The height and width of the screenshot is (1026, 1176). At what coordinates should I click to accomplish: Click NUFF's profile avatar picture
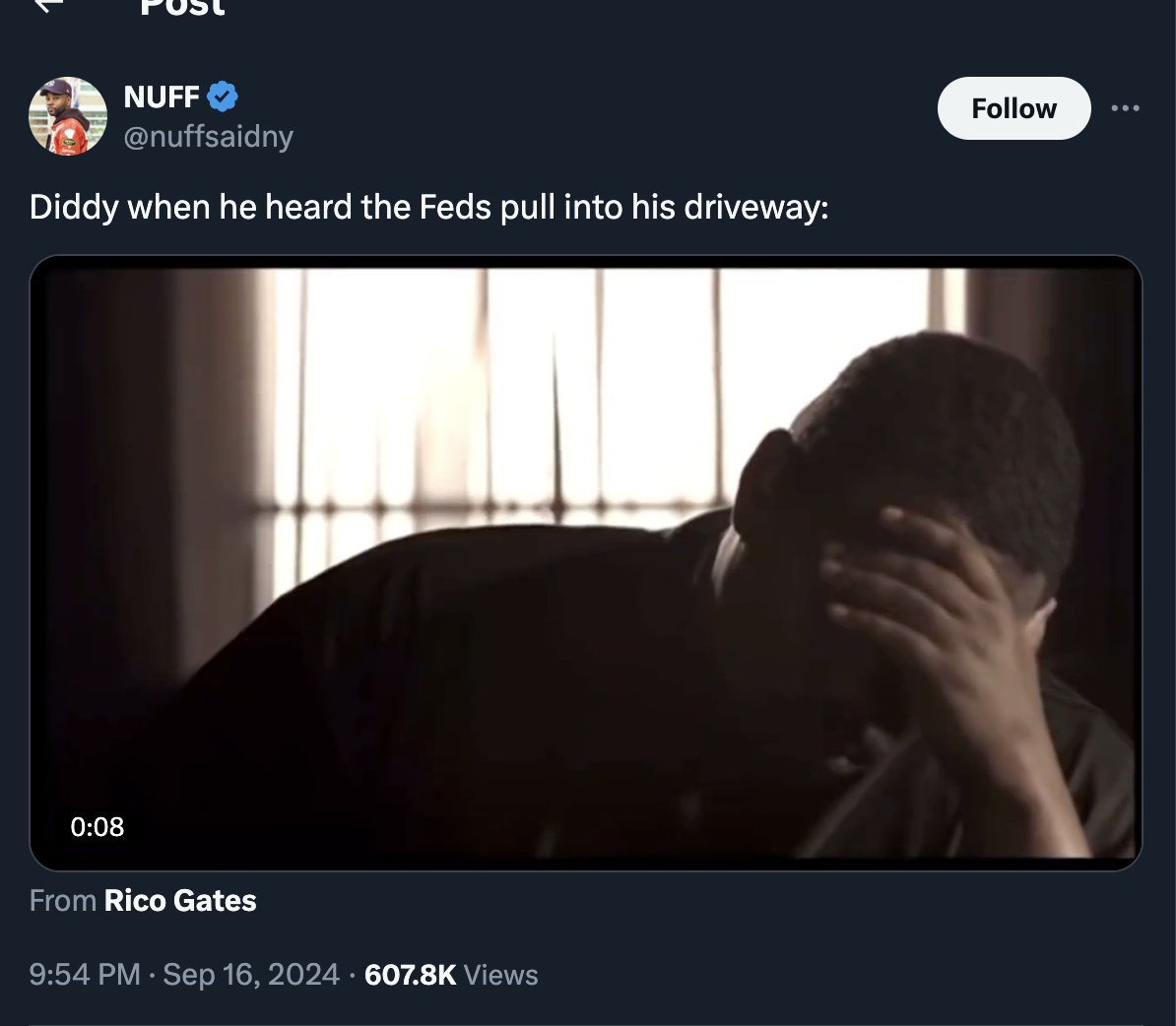point(67,115)
